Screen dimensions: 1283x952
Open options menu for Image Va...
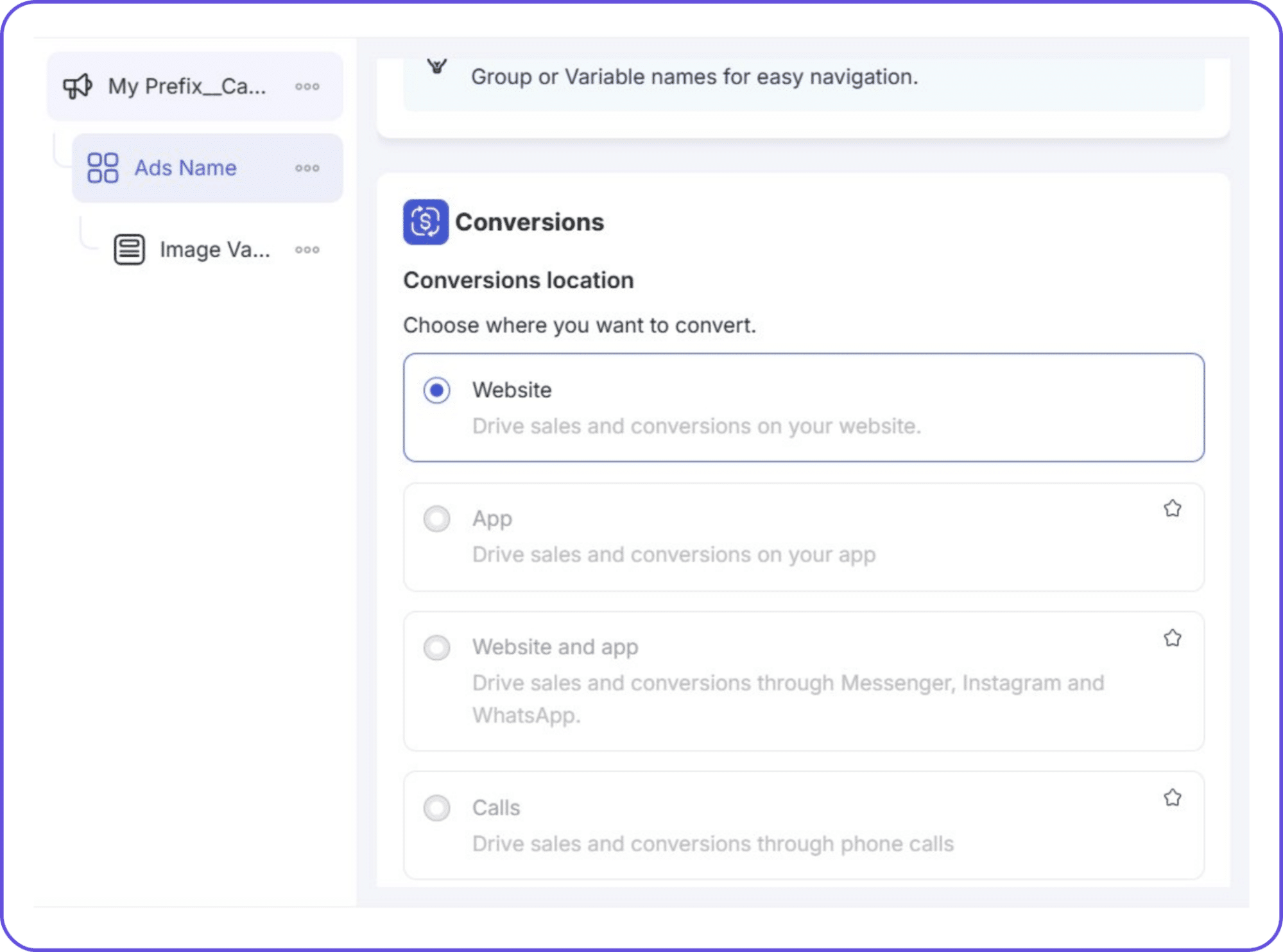point(307,250)
